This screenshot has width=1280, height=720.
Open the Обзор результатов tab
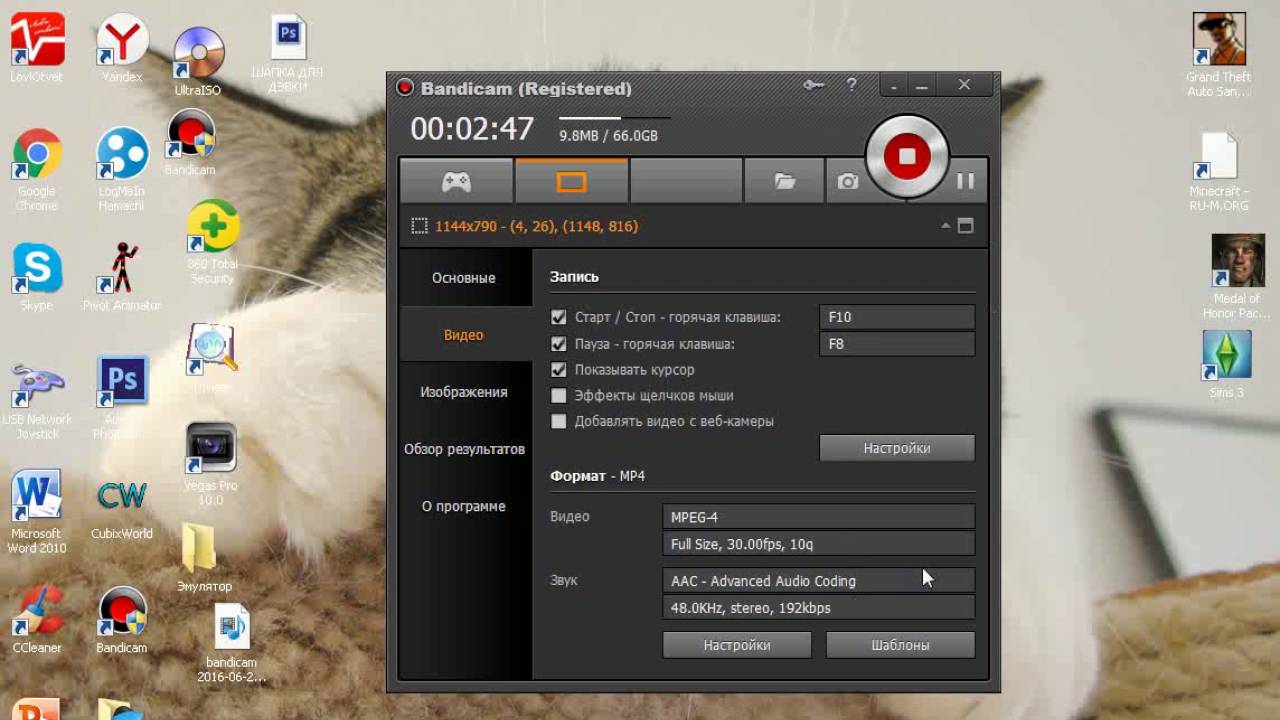(x=464, y=449)
